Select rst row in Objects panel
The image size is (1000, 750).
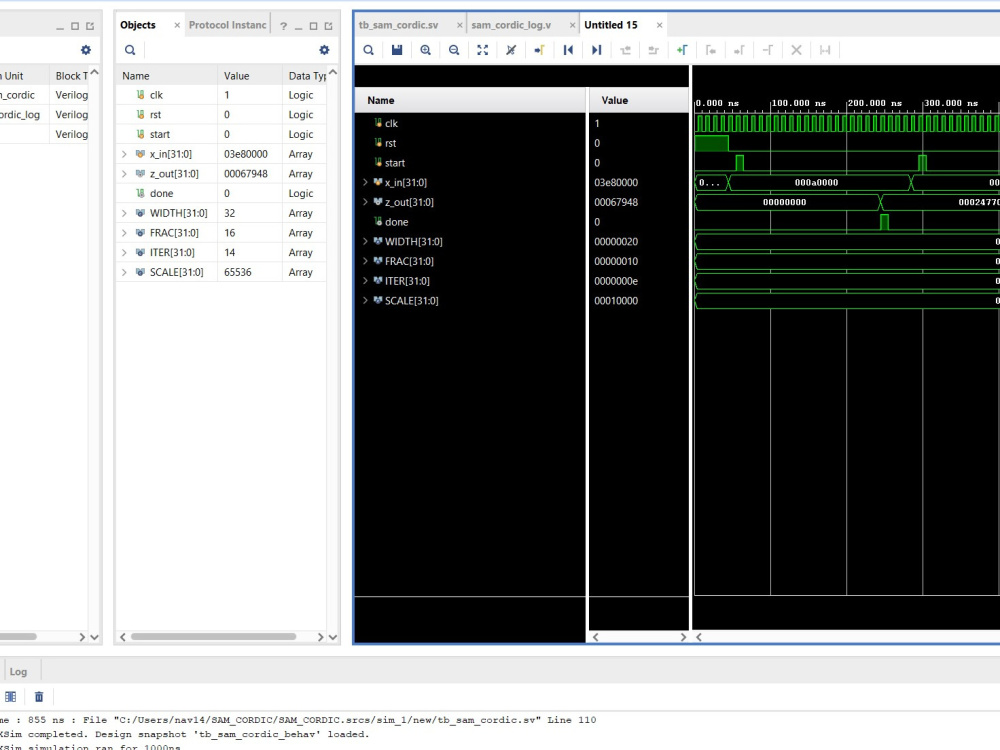click(221, 115)
